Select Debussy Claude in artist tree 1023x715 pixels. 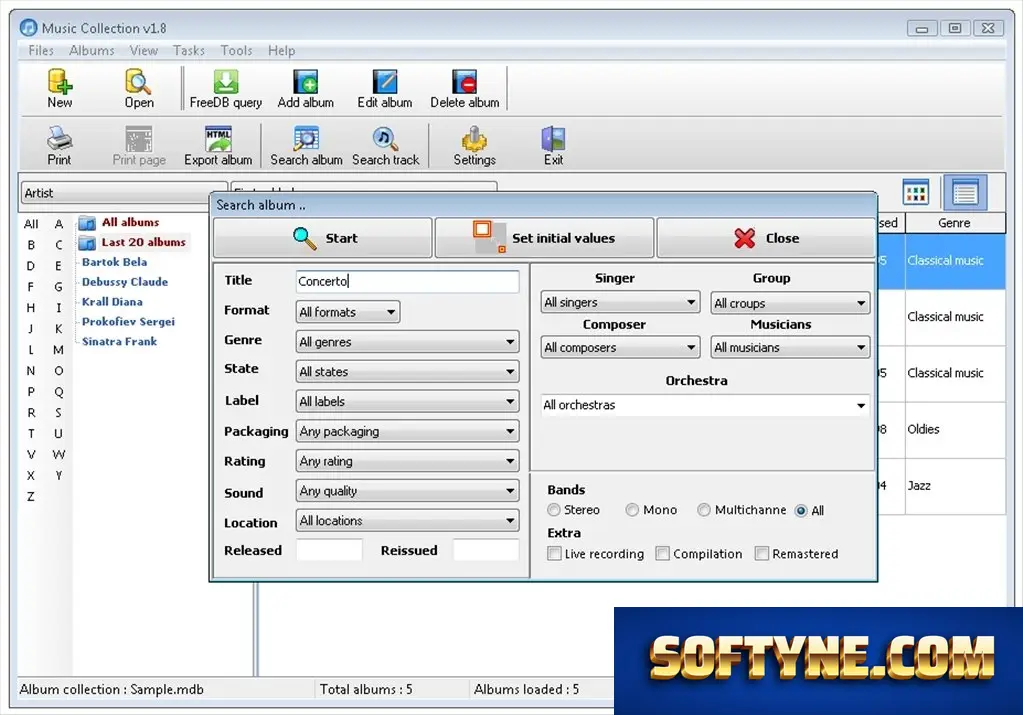125,282
